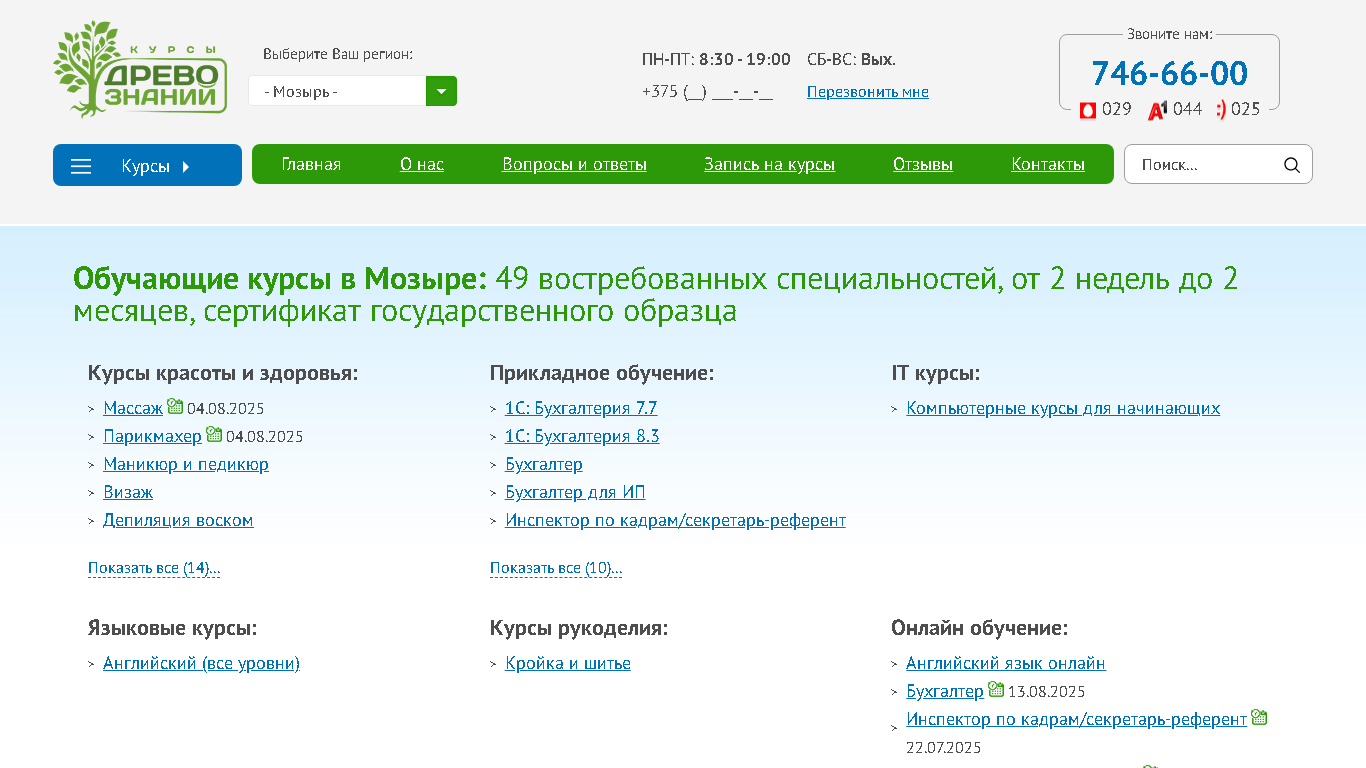Open the Визаж course link
The image size is (1366, 768).
(x=128, y=492)
